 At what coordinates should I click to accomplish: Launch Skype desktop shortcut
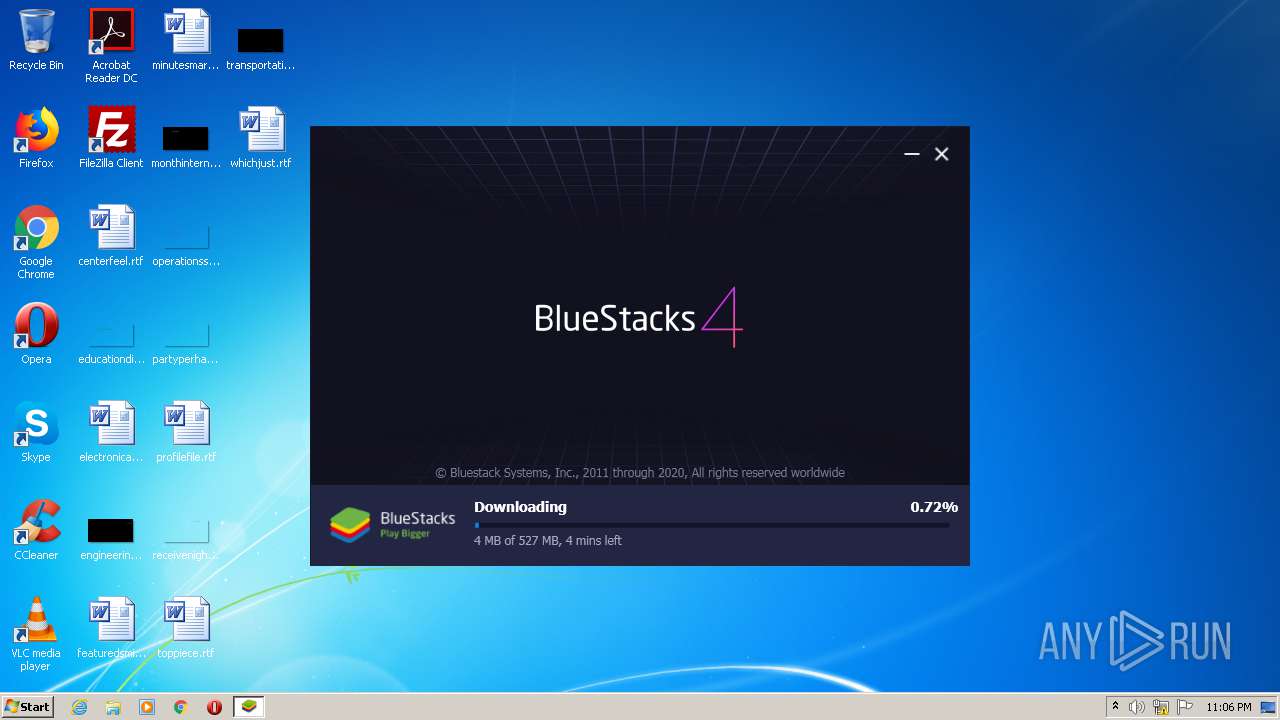click(36, 432)
